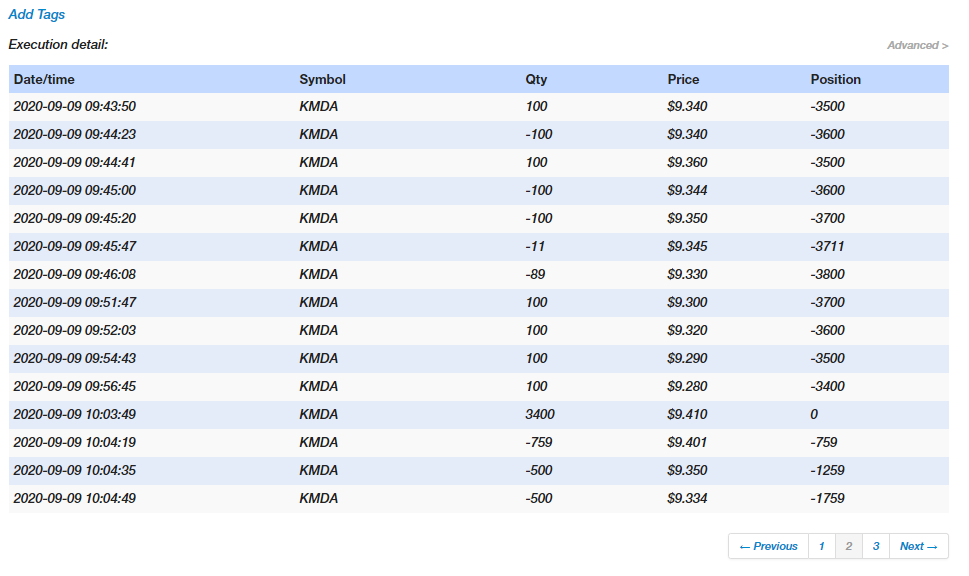Click the Position column header
Screen dimensions: 969x576
pos(835,79)
